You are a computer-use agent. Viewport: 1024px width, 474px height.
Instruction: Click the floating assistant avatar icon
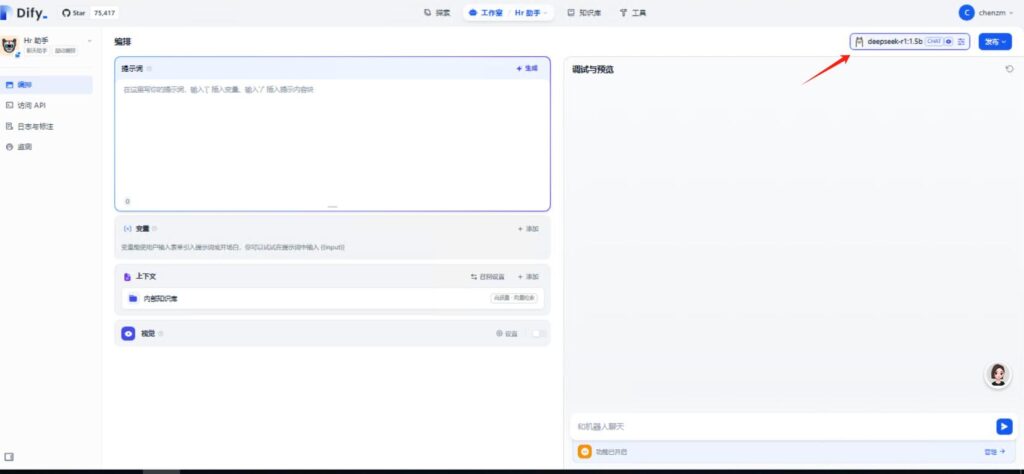(x=997, y=374)
